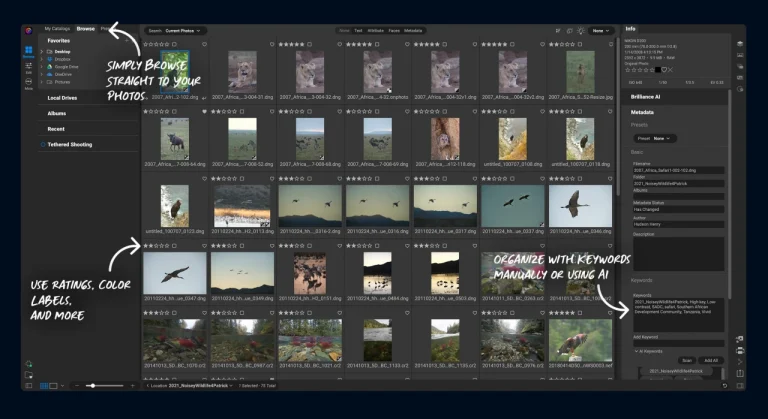This screenshot has width=768, height=419.
Task: Click thumbnail size minus icon
Action: [x=77, y=386]
